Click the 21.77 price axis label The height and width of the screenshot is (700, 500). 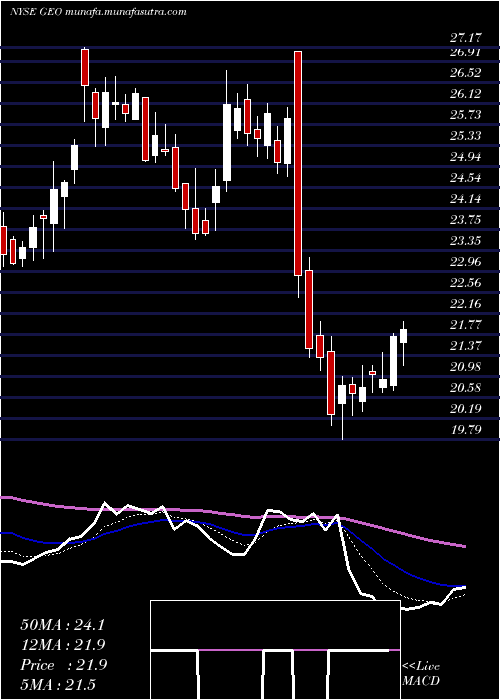(x=465, y=325)
